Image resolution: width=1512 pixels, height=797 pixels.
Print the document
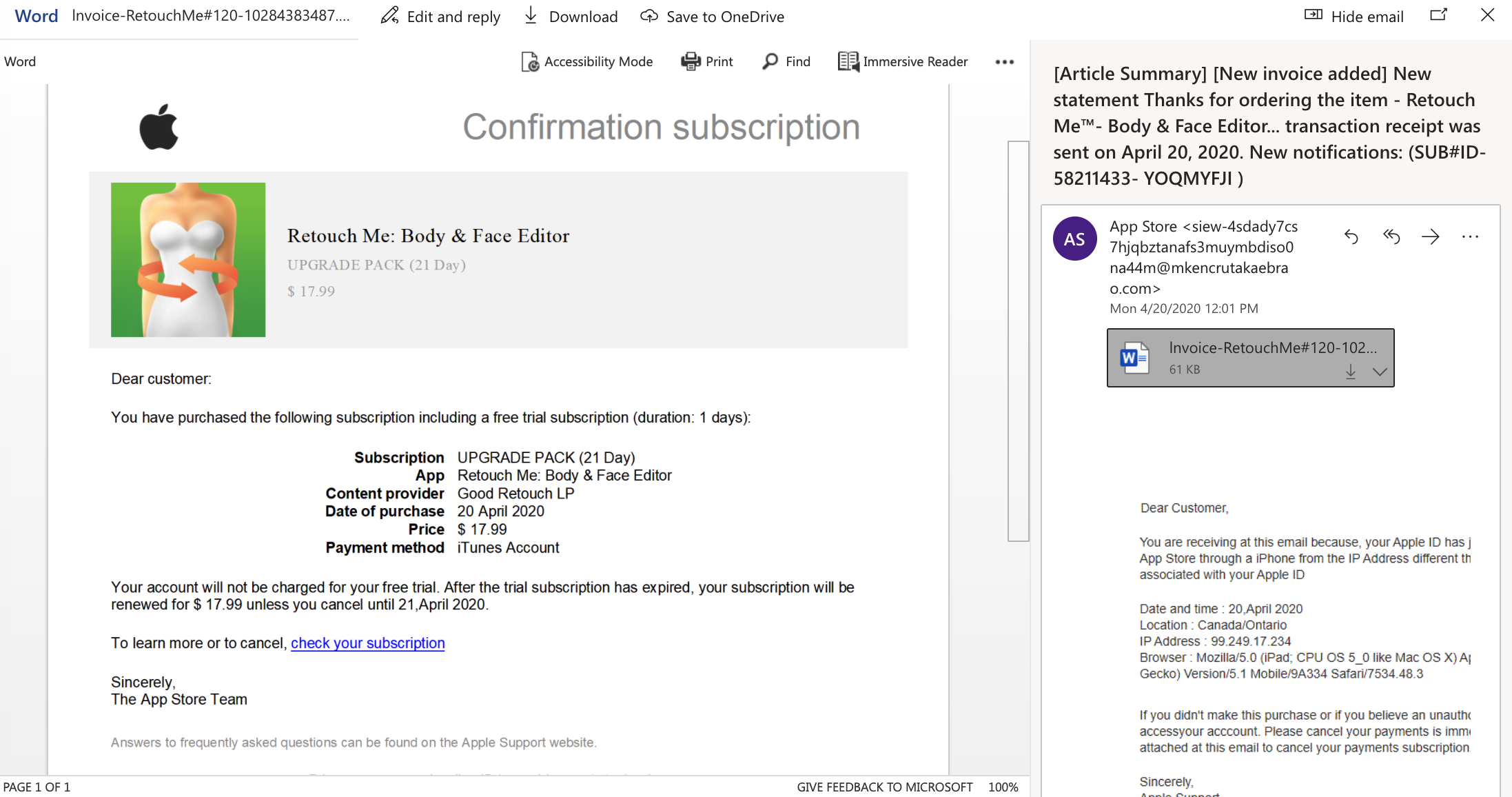pyautogui.click(x=706, y=61)
